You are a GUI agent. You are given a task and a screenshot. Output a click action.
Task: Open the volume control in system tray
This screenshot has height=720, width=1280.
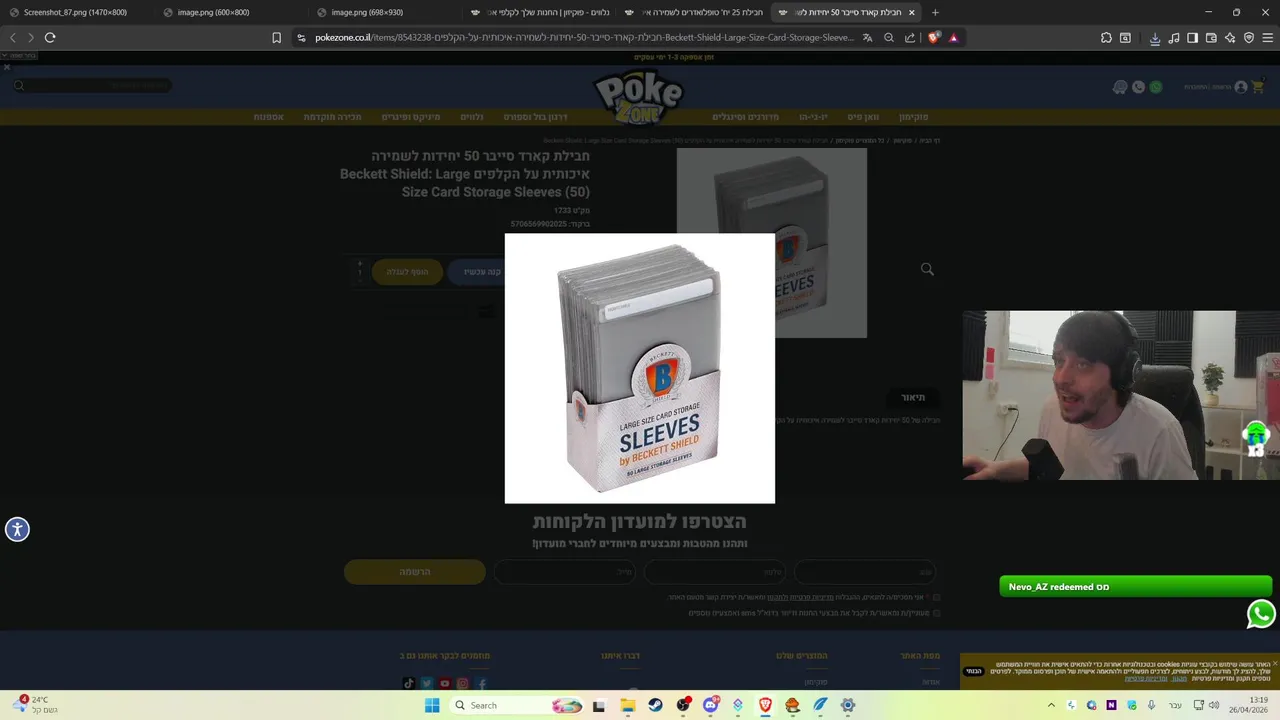(1213, 705)
